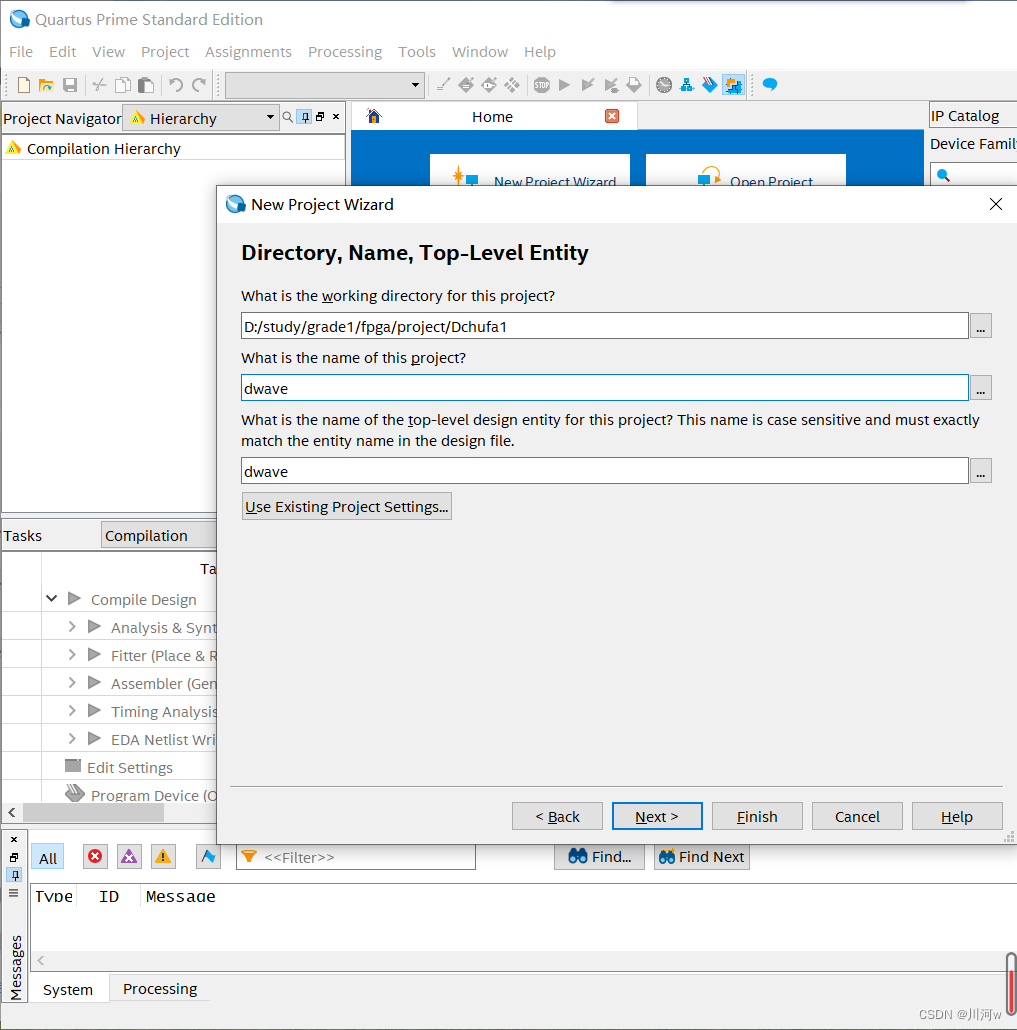
Task: Expand the Fitter (Place & Route) task
Action: point(72,655)
